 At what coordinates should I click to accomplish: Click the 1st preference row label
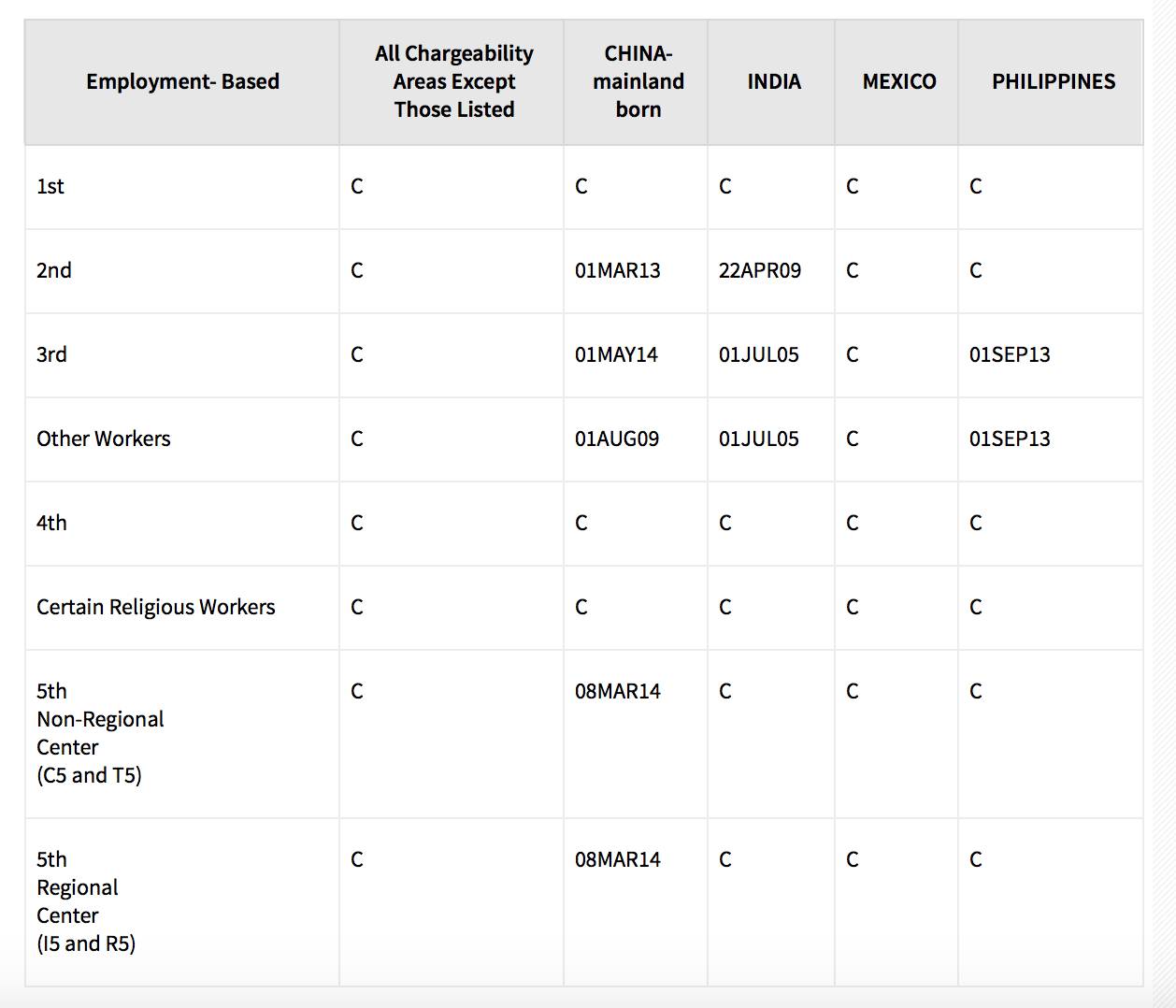tap(50, 187)
